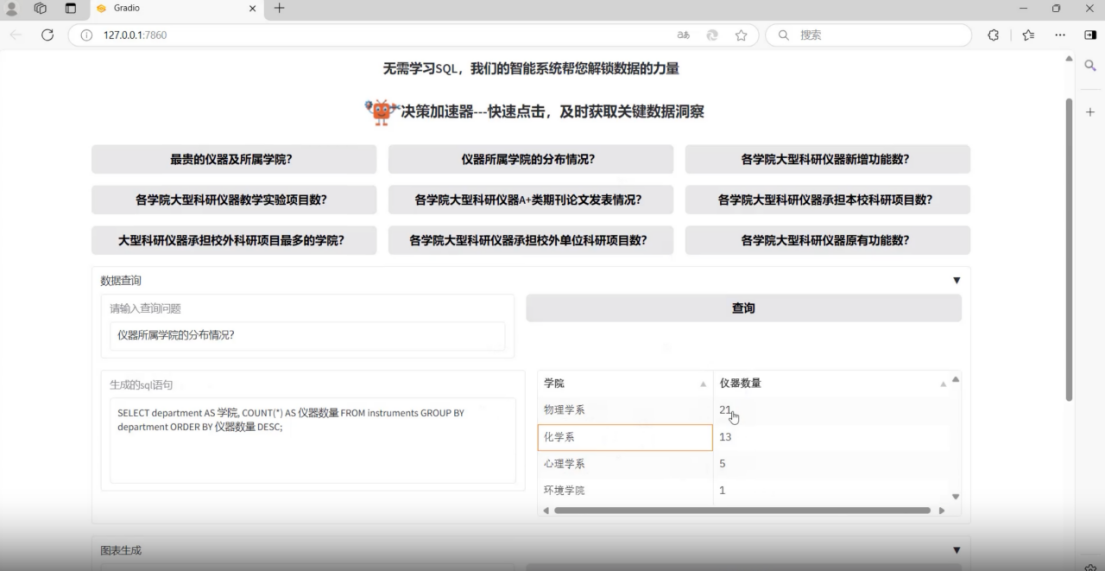
Task: Sort table by 学院 column arrow
Action: 703,384
